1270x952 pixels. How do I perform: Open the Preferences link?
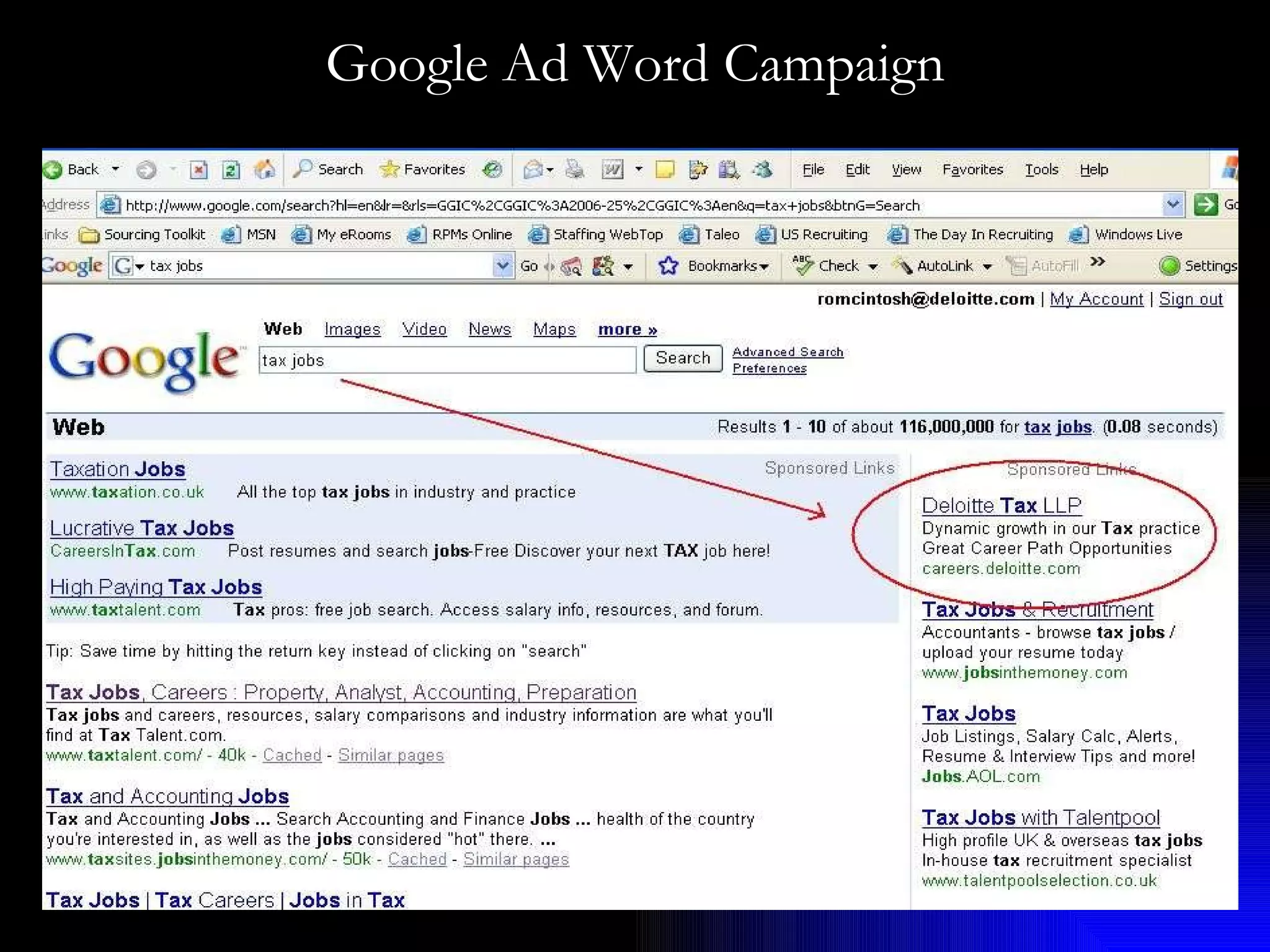coord(770,368)
